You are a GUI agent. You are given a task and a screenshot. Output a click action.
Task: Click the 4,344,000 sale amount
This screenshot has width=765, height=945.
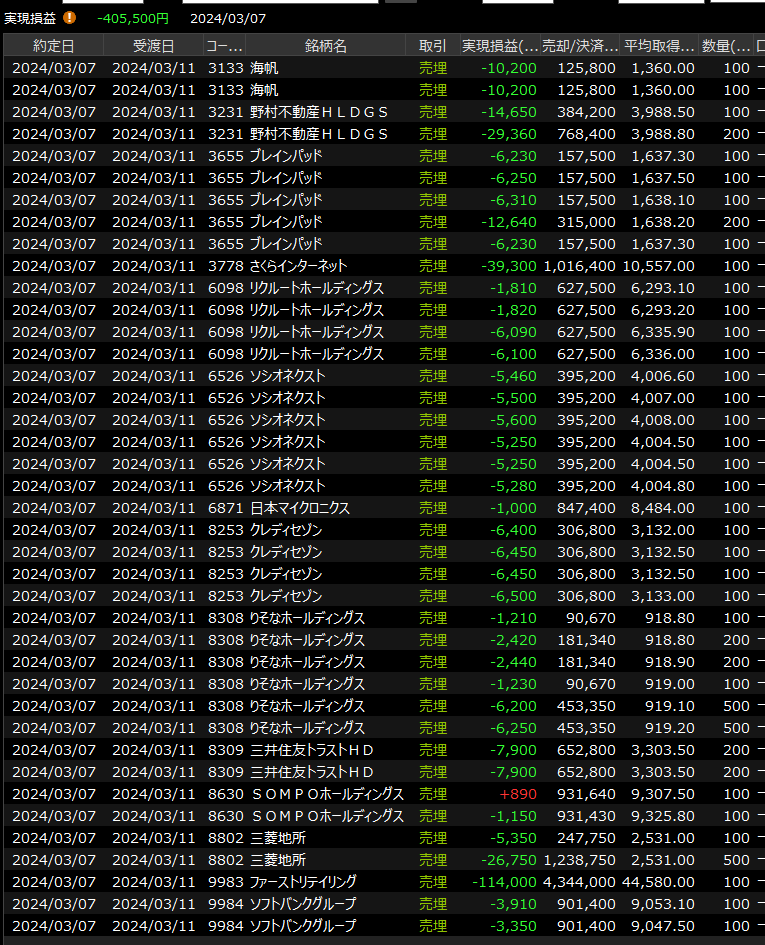(579, 882)
